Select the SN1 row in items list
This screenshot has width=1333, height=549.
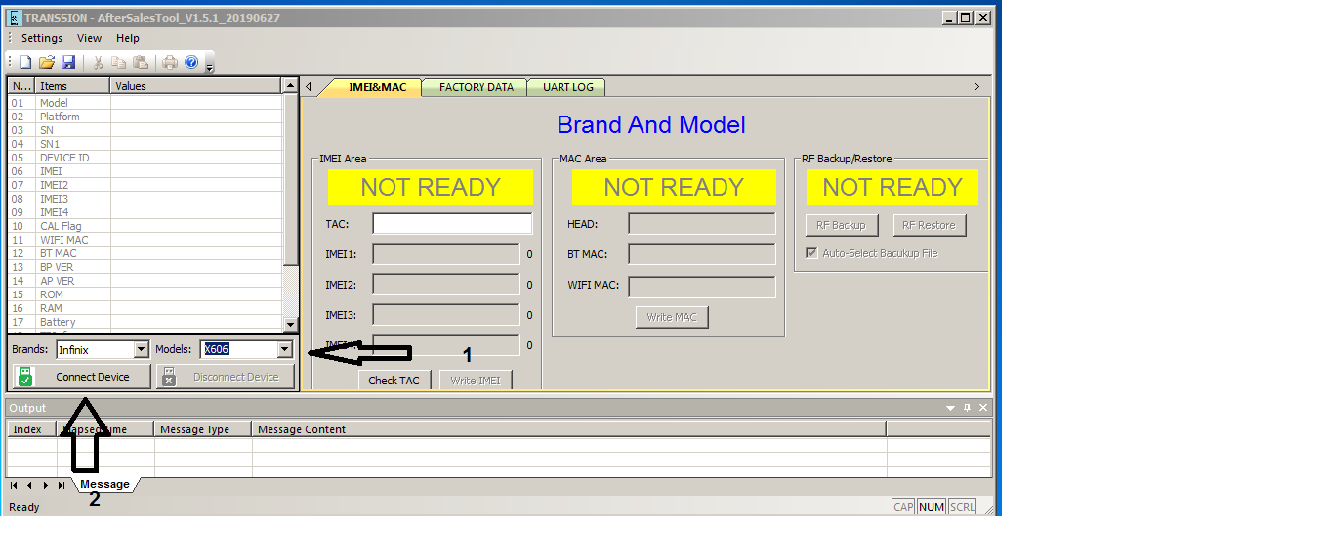pos(146,144)
